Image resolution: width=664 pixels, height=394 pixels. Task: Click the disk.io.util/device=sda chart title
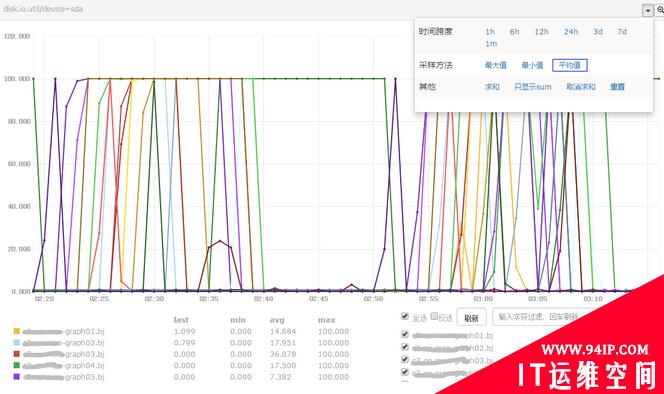pyautogui.click(x=43, y=8)
